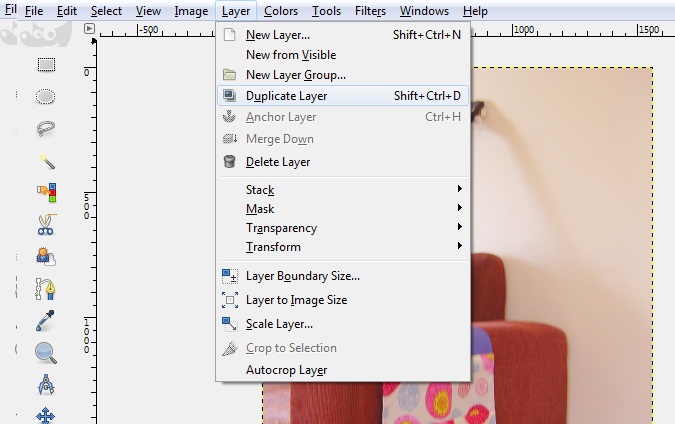Open the Windows menu

424,11
